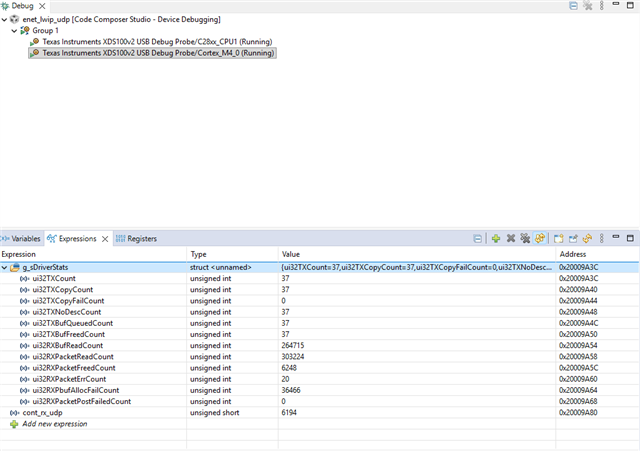This screenshot has height=451, width=640.
Task: Click 'unsigned short' type cell
Action: (x=215, y=413)
